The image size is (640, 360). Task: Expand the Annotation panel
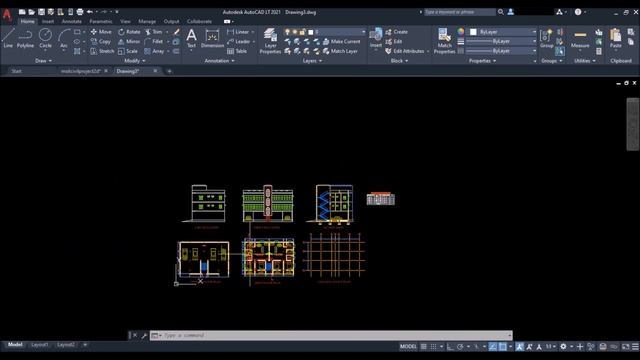click(219, 61)
